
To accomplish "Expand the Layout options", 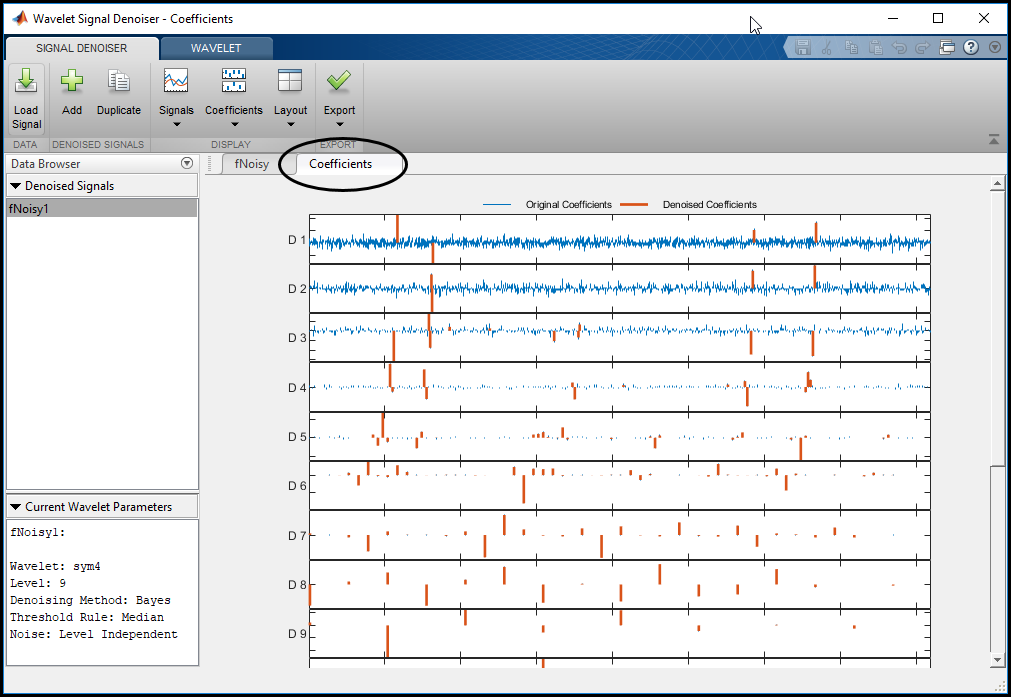I will tap(290, 98).
